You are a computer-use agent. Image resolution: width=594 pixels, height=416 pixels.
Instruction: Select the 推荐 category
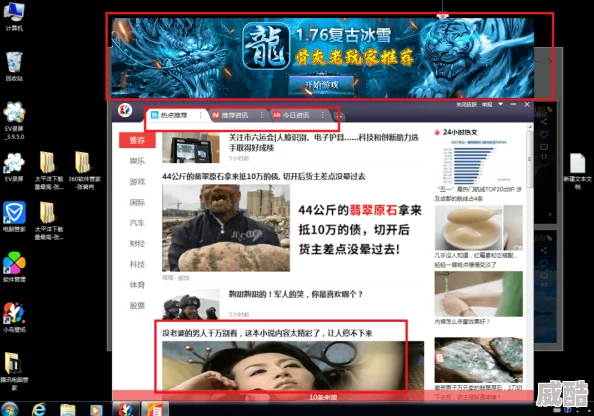point(137,140)
